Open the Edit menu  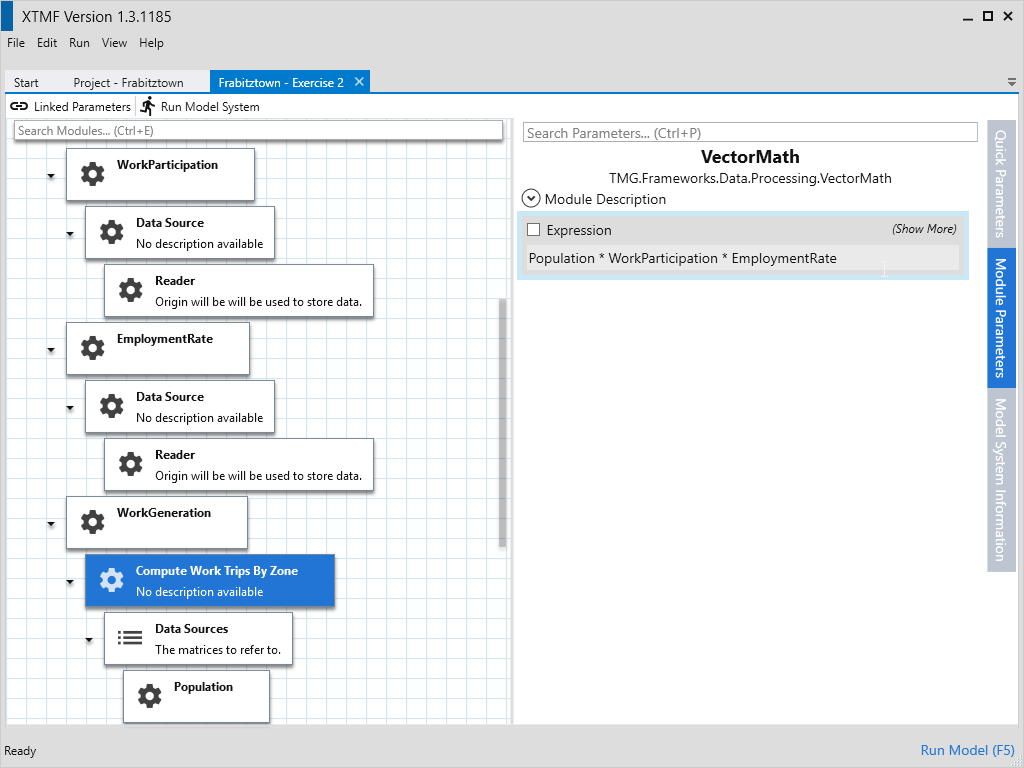click(x=47, y=43)
